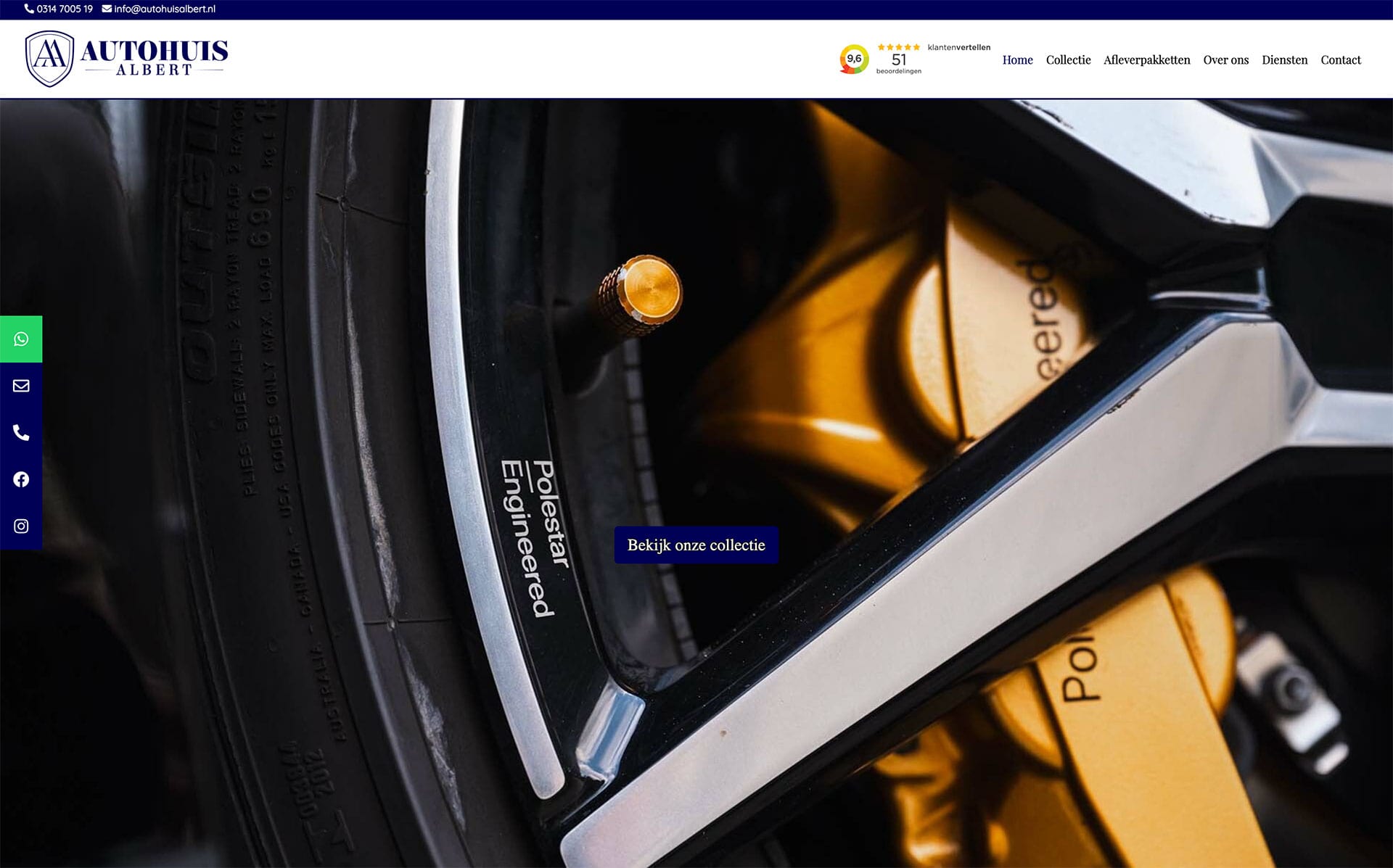Click the Autohuis Albert shield logo
1393x868 pixels.
[x=49, y=59]
